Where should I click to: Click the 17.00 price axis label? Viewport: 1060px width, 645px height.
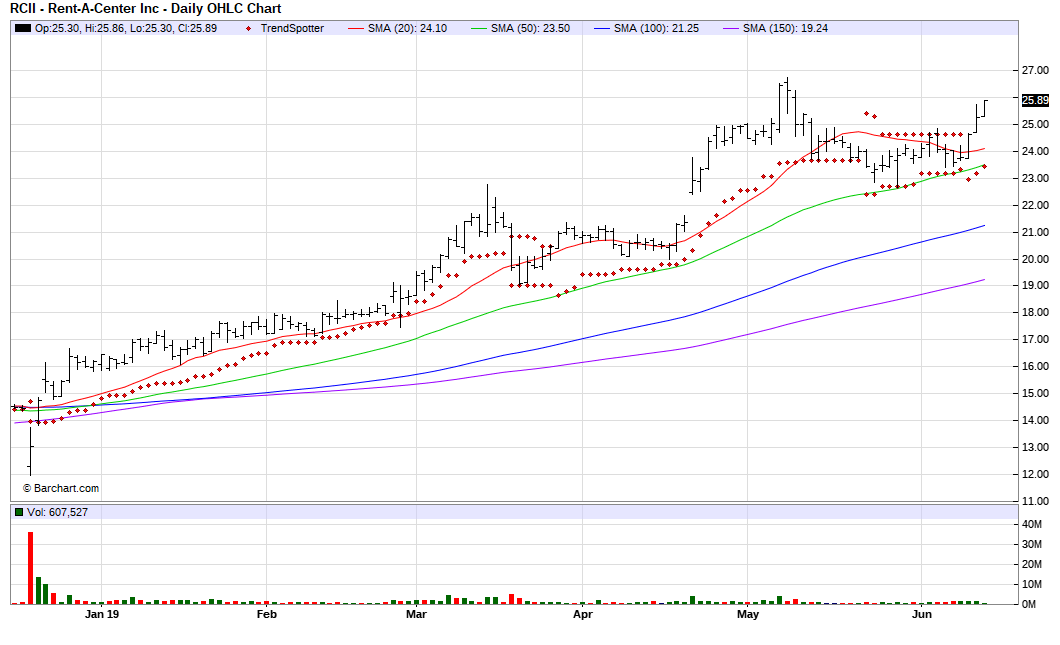(x=1036, y=339)
